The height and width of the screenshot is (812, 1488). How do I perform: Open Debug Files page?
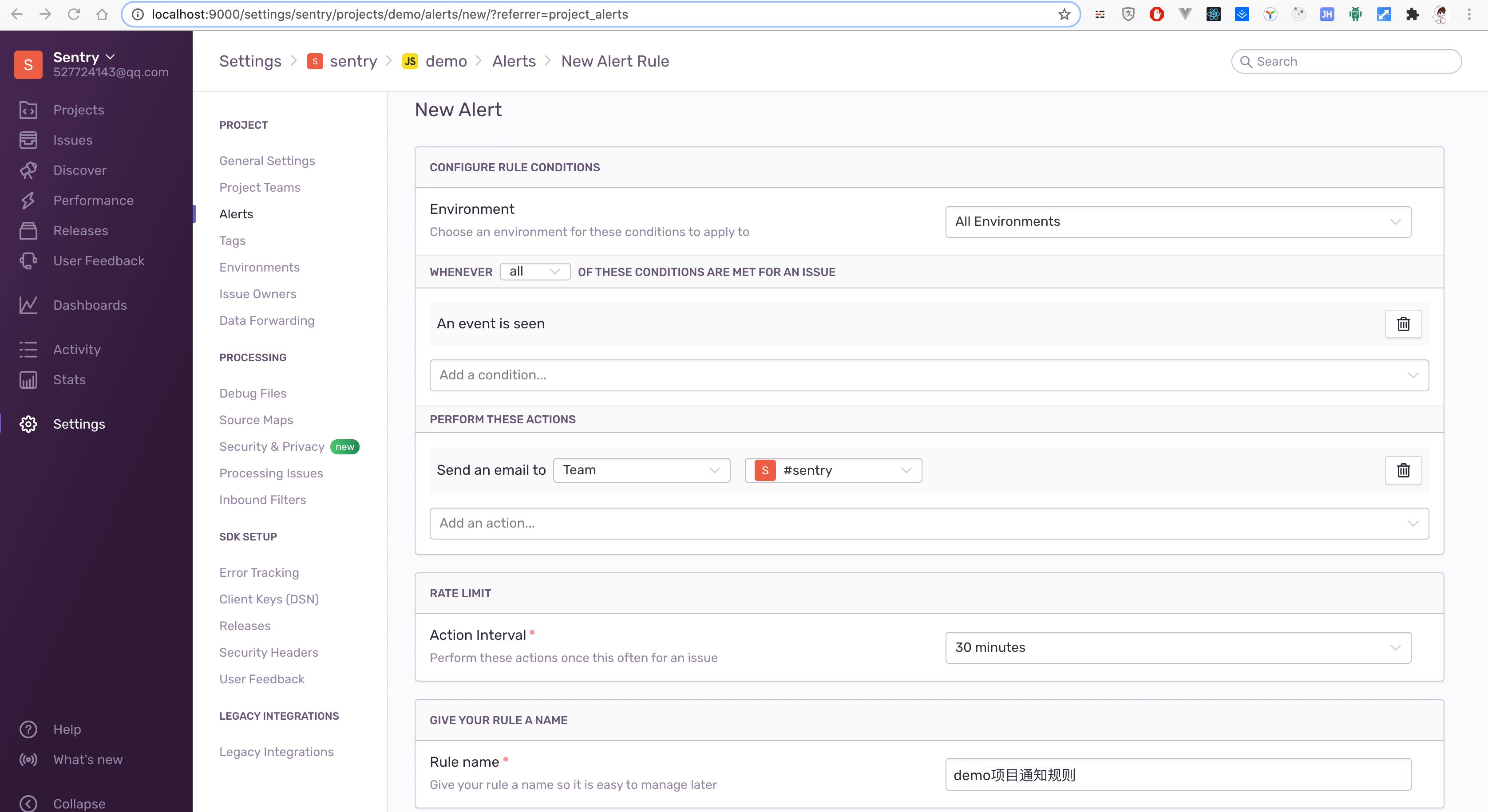point(253,393)
